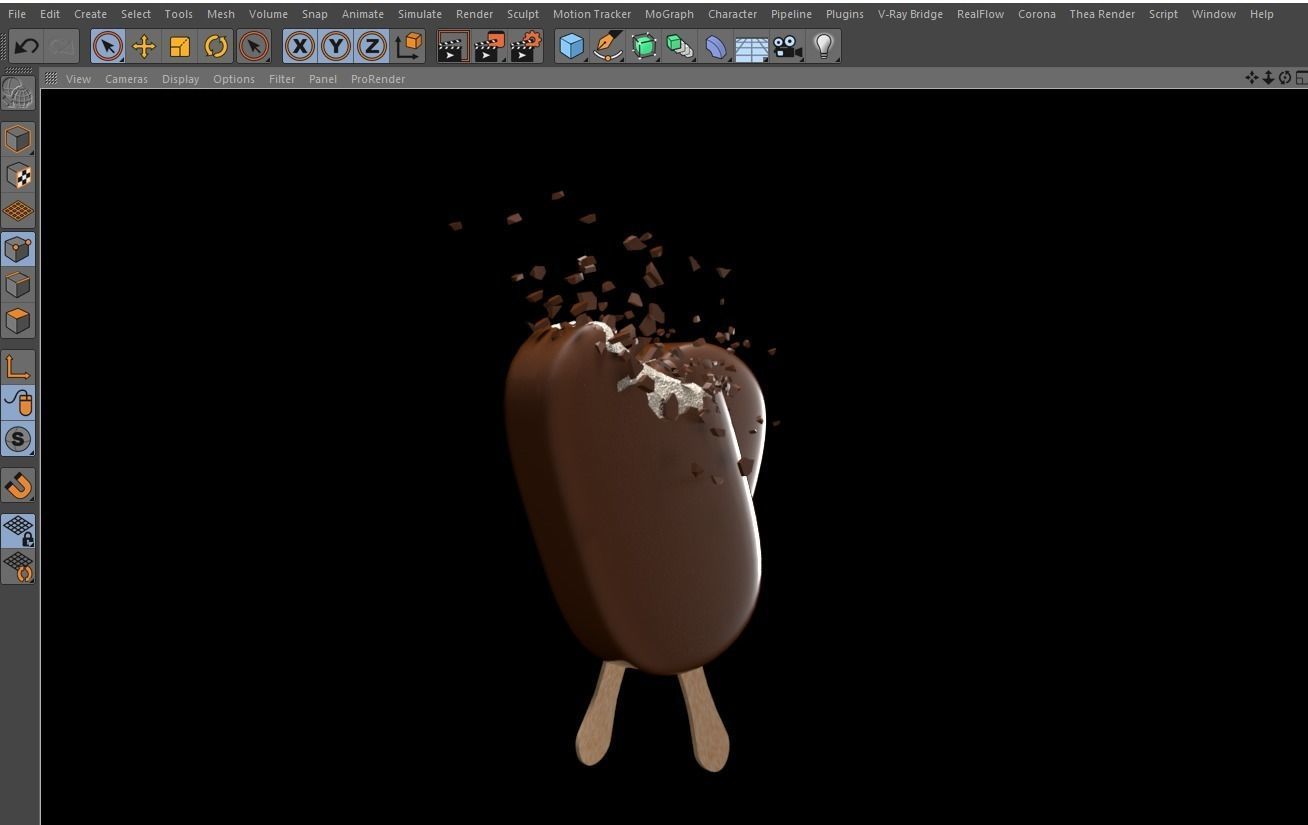Open the Select menu

pyautogui.click(x=136, y=14)
